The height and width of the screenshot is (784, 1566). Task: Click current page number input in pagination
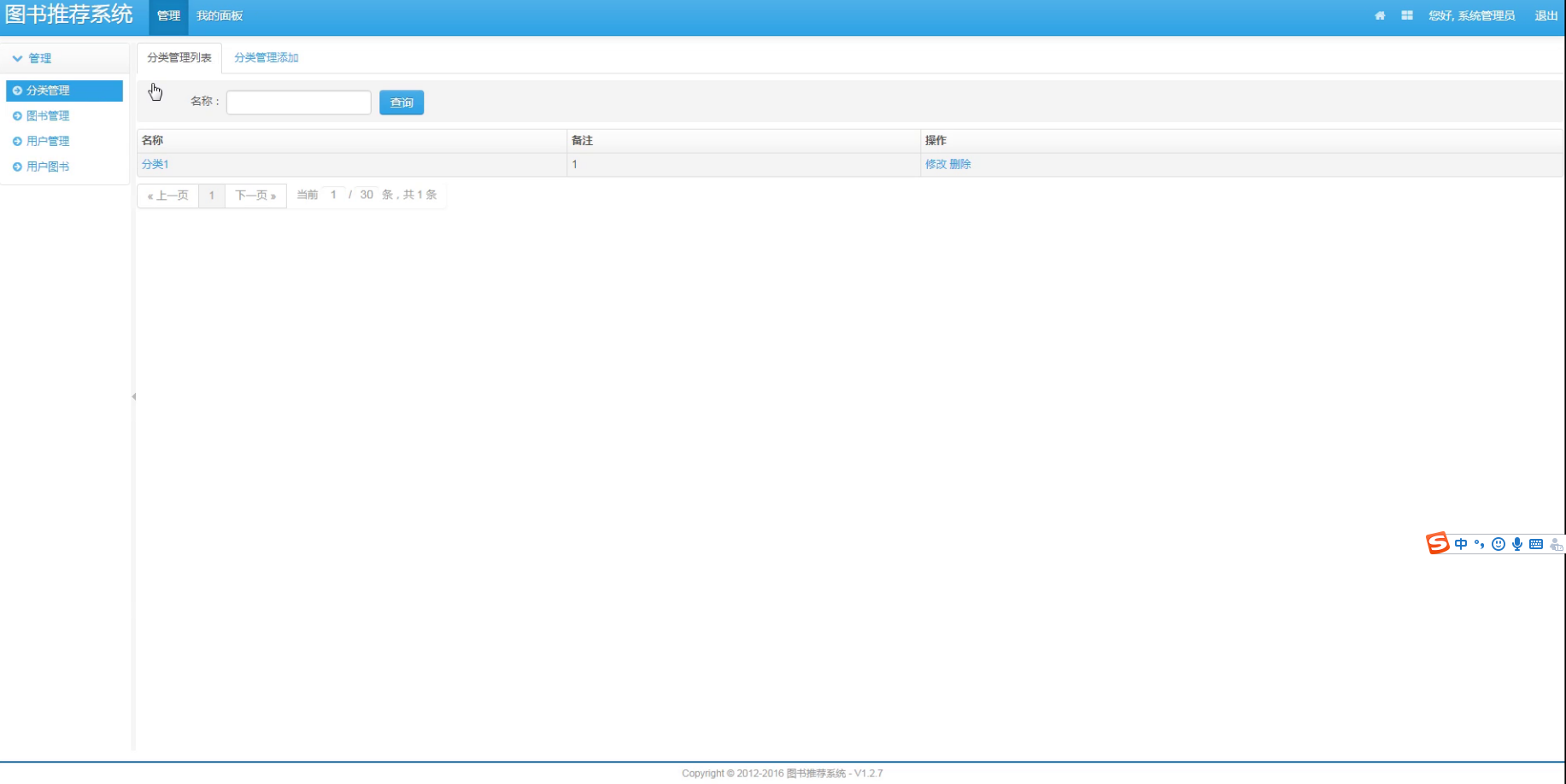coord(333,195)
